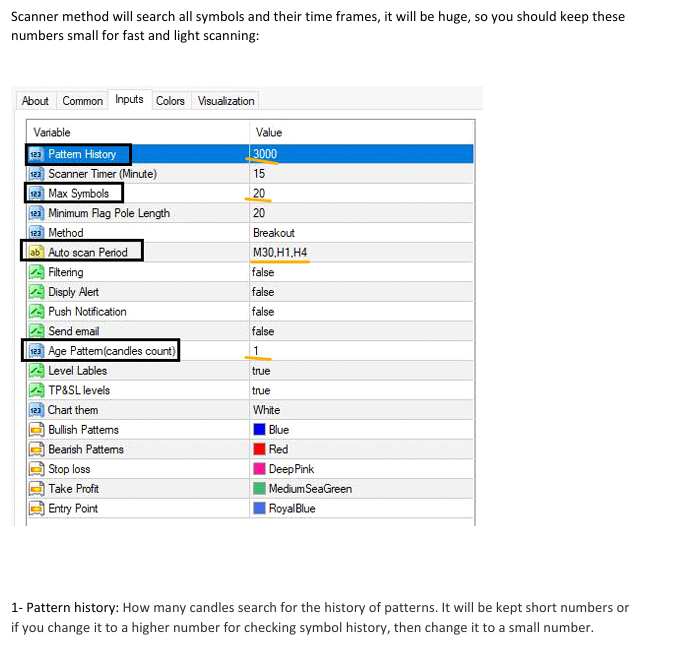Click the Stop loss color type icon
The width and height of the screenshot is (683, 656).
point(36,469)
